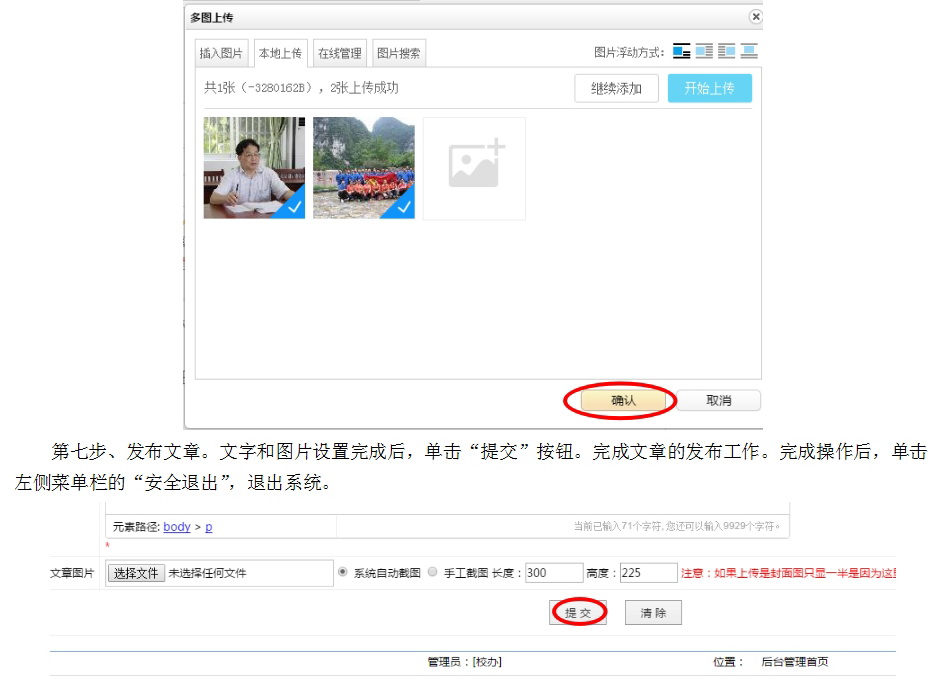
Task: Click the 选择文件 button
Action: (136, 573)
